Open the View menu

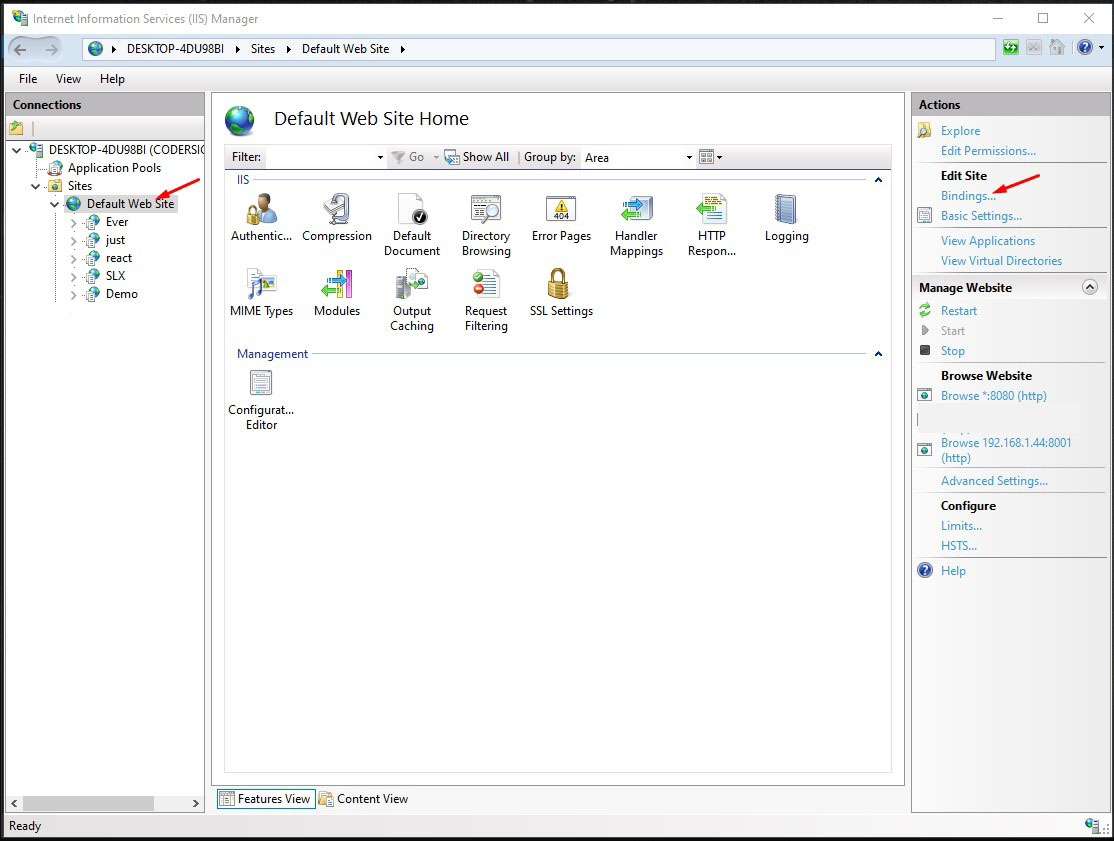(x=67, y=78)
